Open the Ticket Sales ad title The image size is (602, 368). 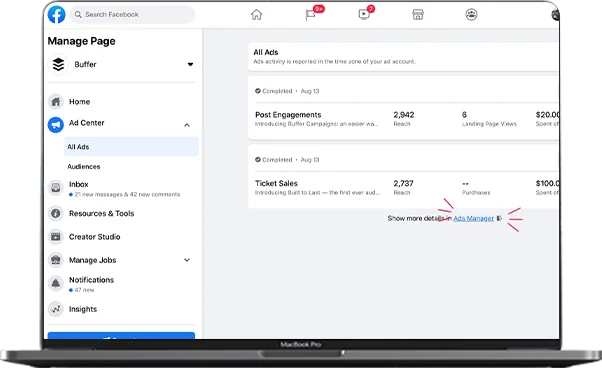coord(276,183)
